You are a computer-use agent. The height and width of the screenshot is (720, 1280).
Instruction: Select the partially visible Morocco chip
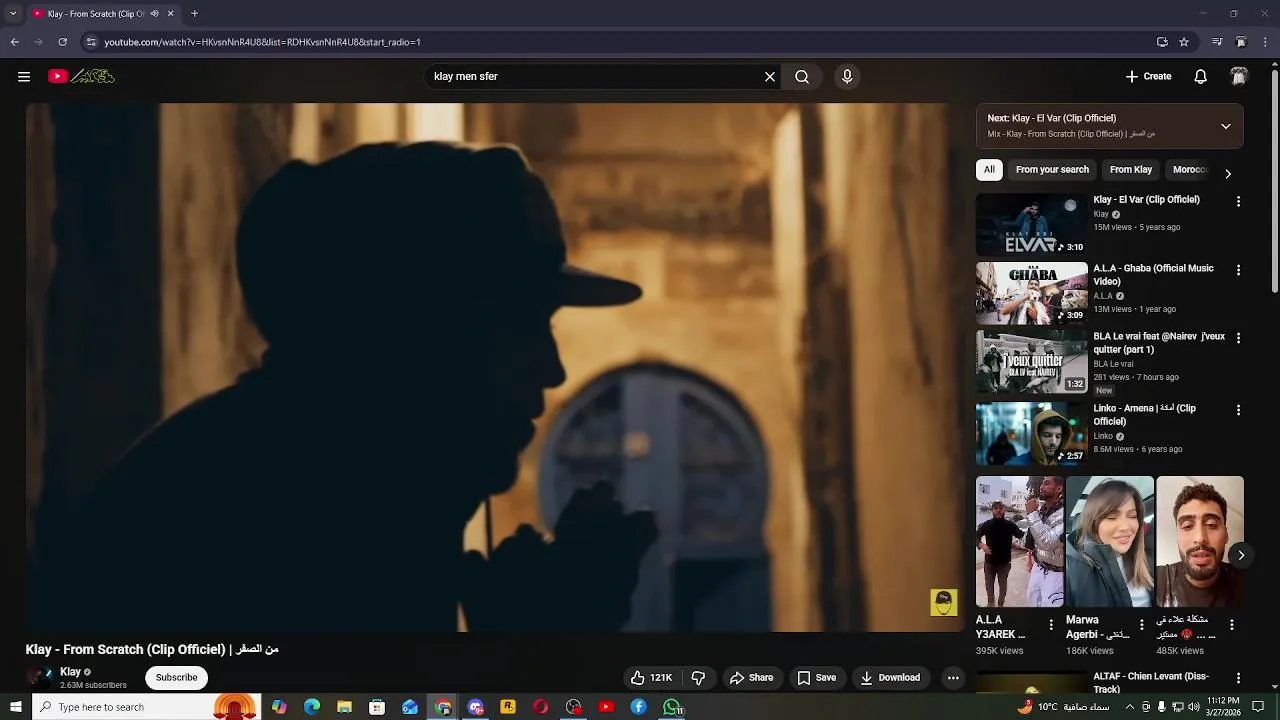[x=1189, y=170]
